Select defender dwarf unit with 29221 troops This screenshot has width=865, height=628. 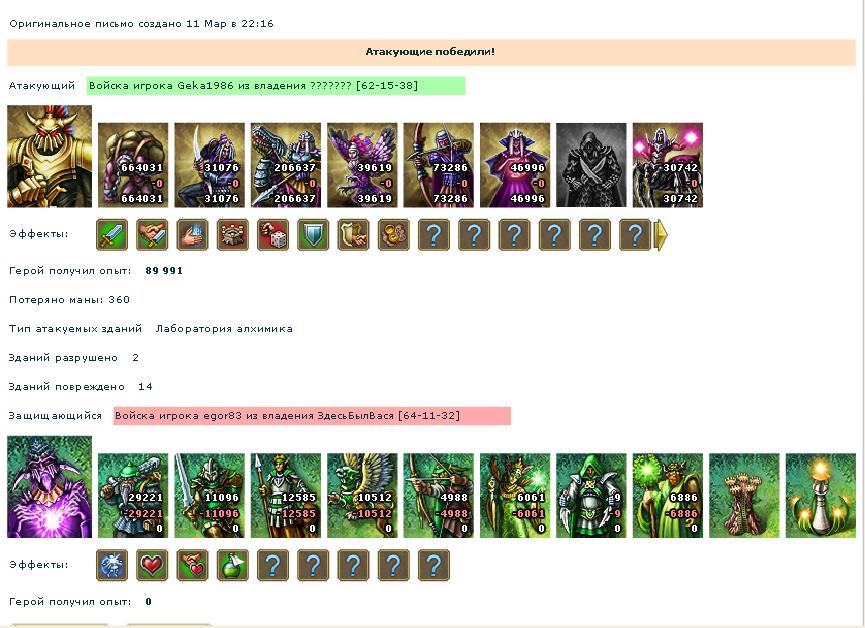coord(133,496)
